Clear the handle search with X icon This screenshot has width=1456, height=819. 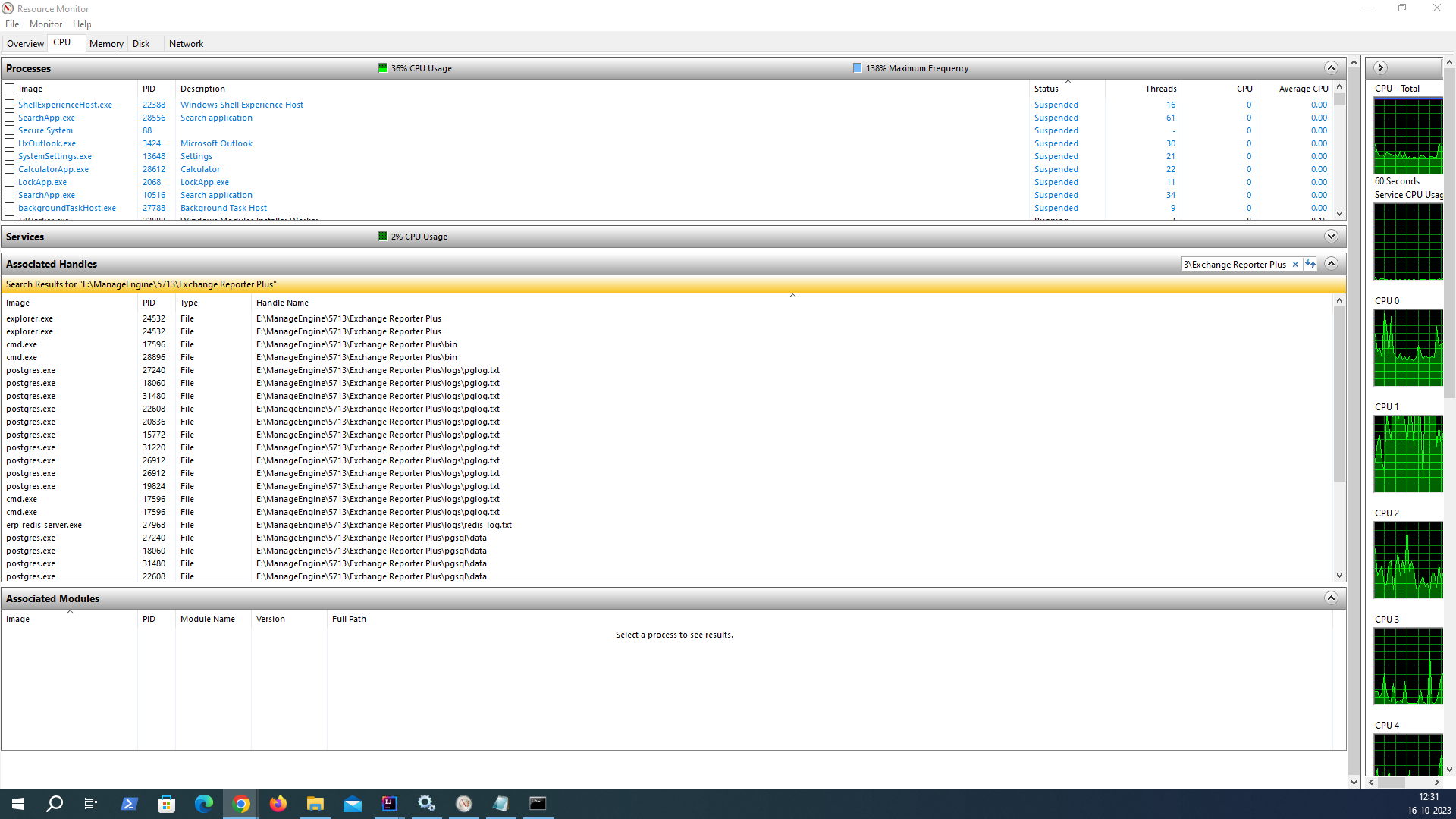[1295, 264]
